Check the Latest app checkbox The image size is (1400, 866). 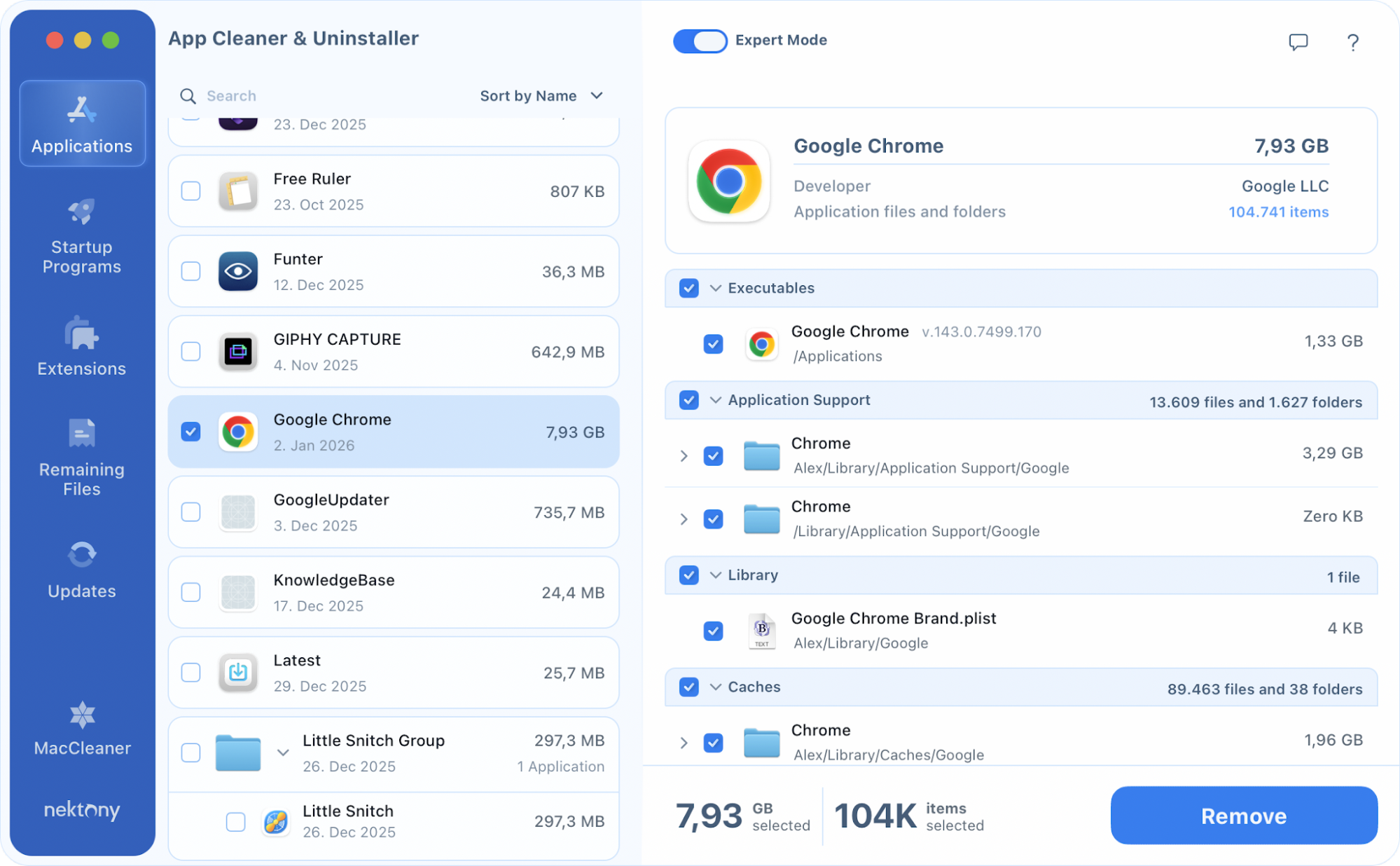pos(190,673)
